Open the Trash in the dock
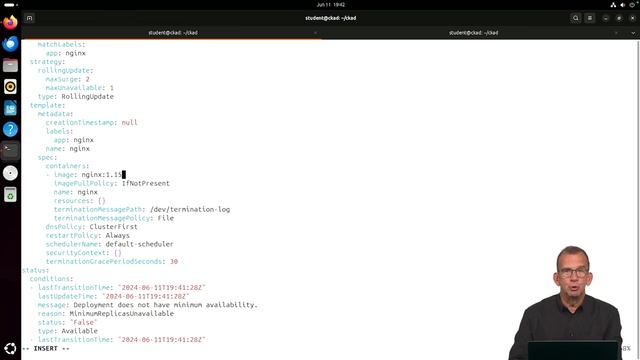The image size is (640, 360). tap(10, 195)
